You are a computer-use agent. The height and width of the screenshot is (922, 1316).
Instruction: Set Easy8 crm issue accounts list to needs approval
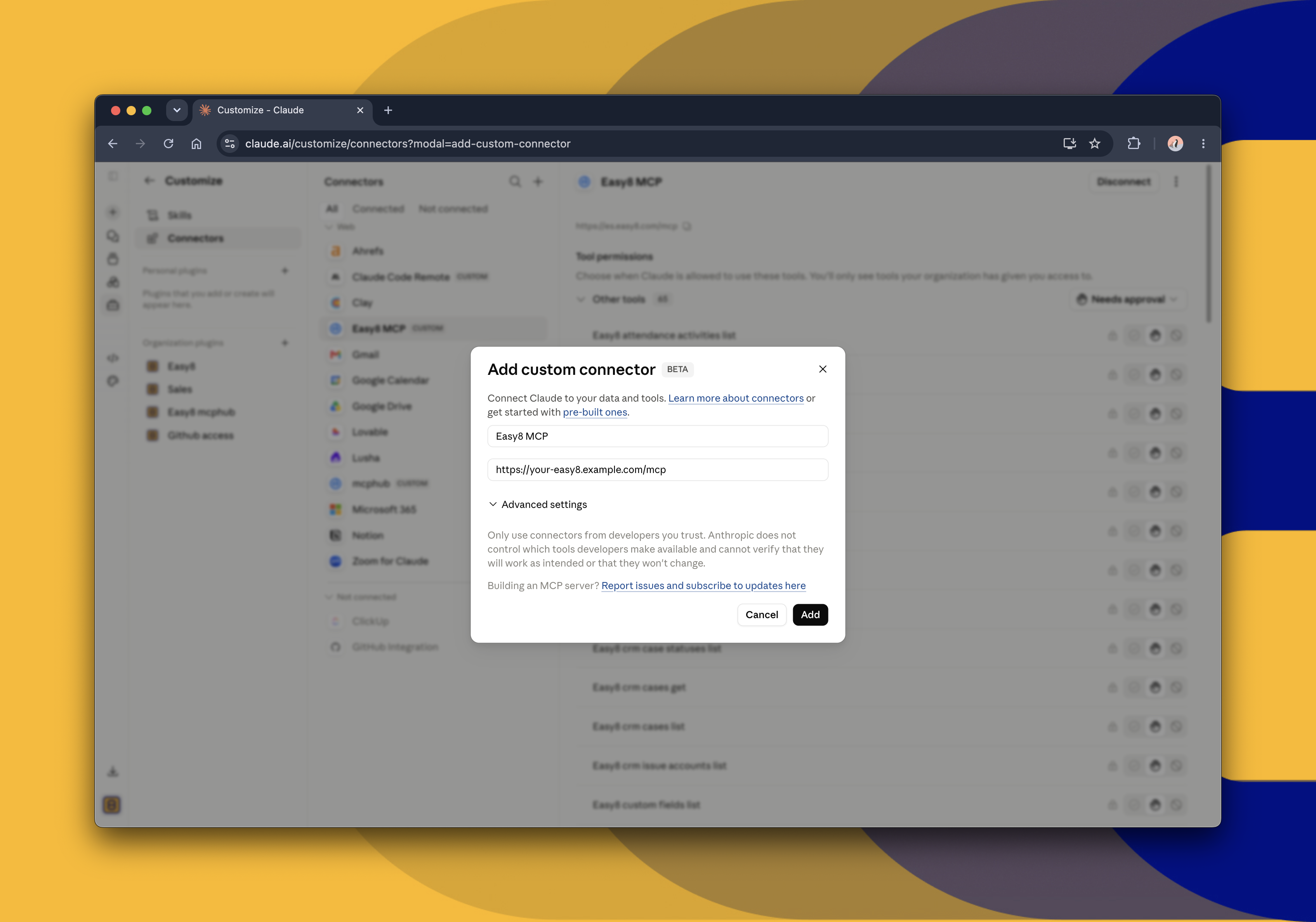[1155, 766]
